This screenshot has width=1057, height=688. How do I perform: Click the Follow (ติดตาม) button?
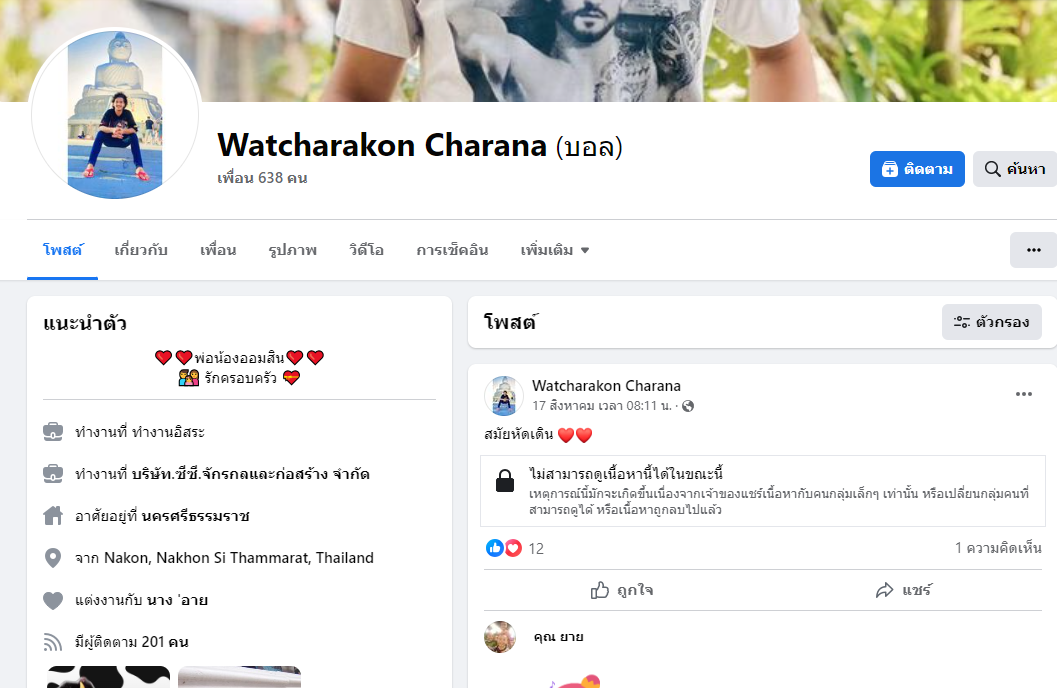tap(917, 169)
